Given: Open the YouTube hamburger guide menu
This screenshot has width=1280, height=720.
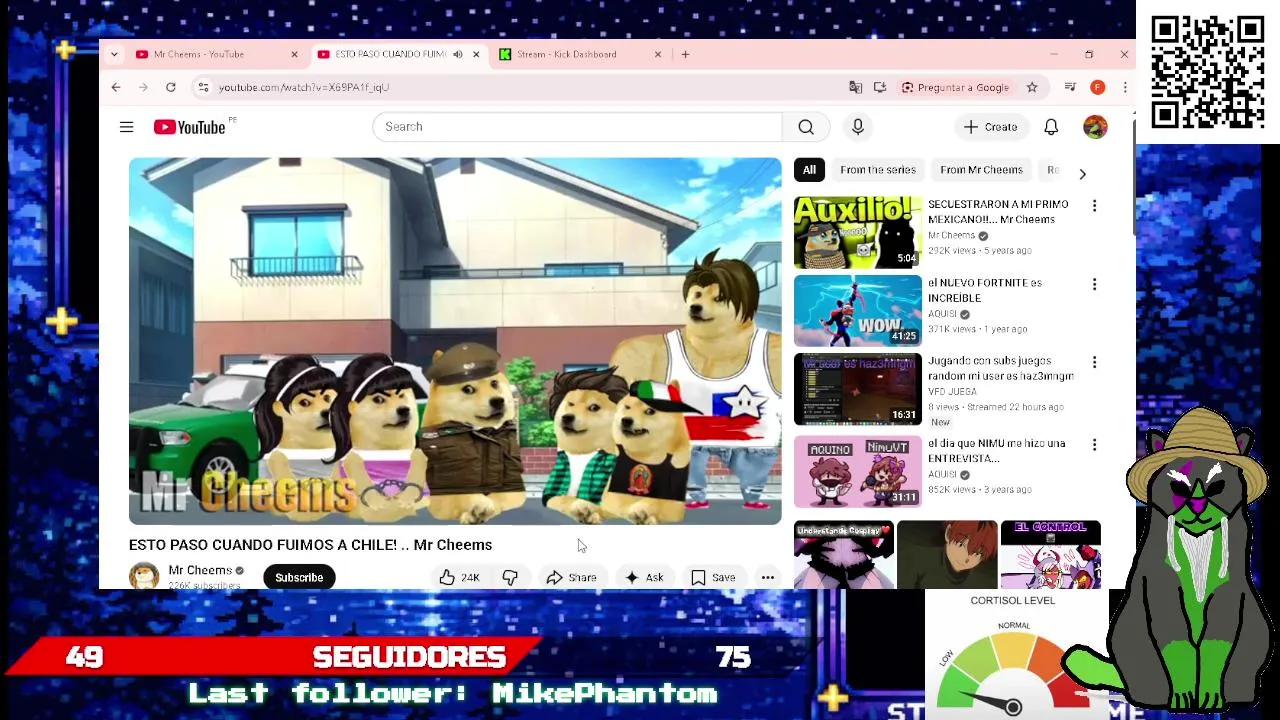Looking at the screenshot, I should (126, 127).
